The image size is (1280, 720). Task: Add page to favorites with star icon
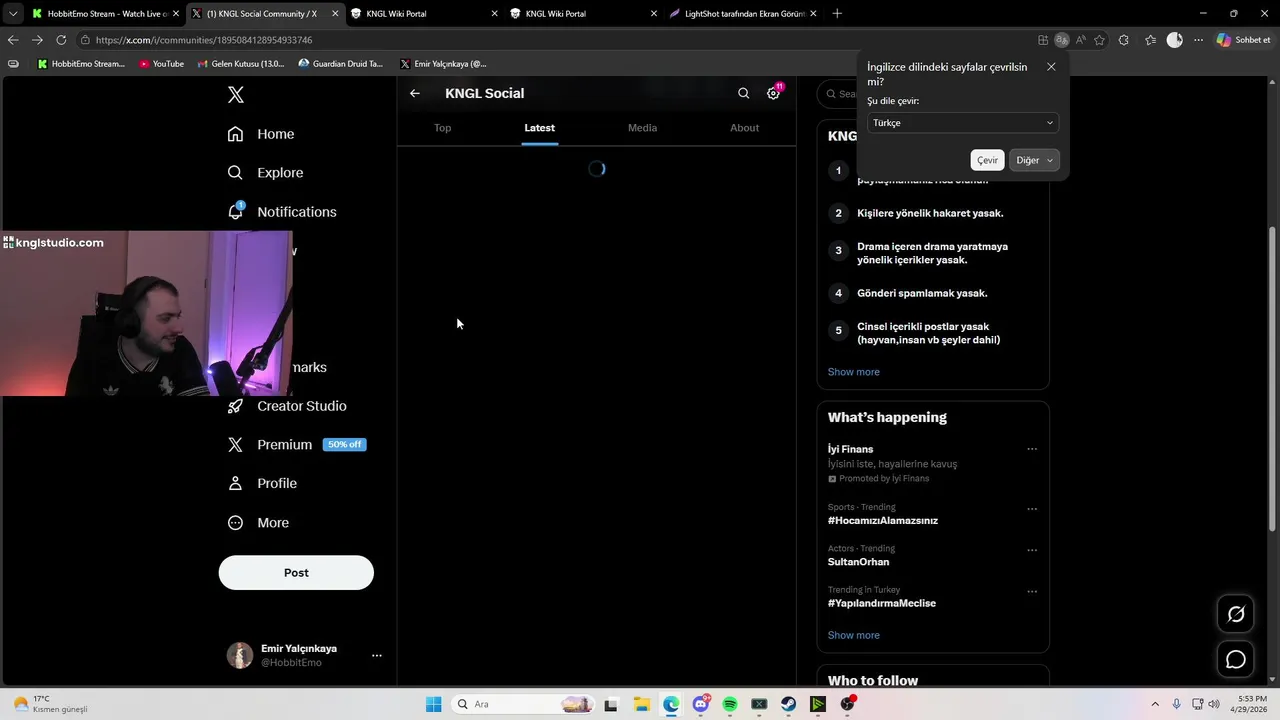pyautogui.click(x=1100, y=40)
